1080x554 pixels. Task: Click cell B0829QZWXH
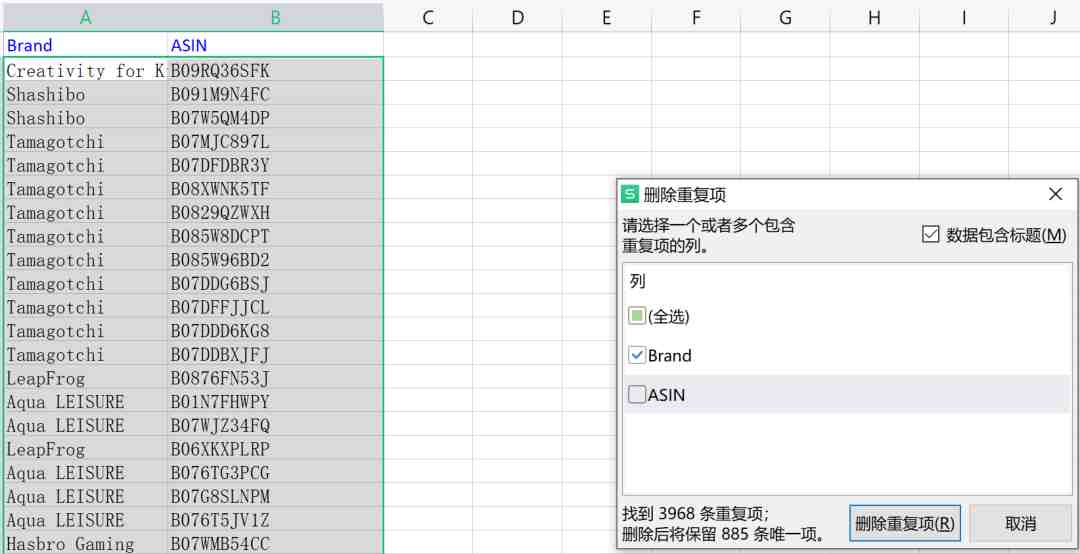tap(276, 212)
